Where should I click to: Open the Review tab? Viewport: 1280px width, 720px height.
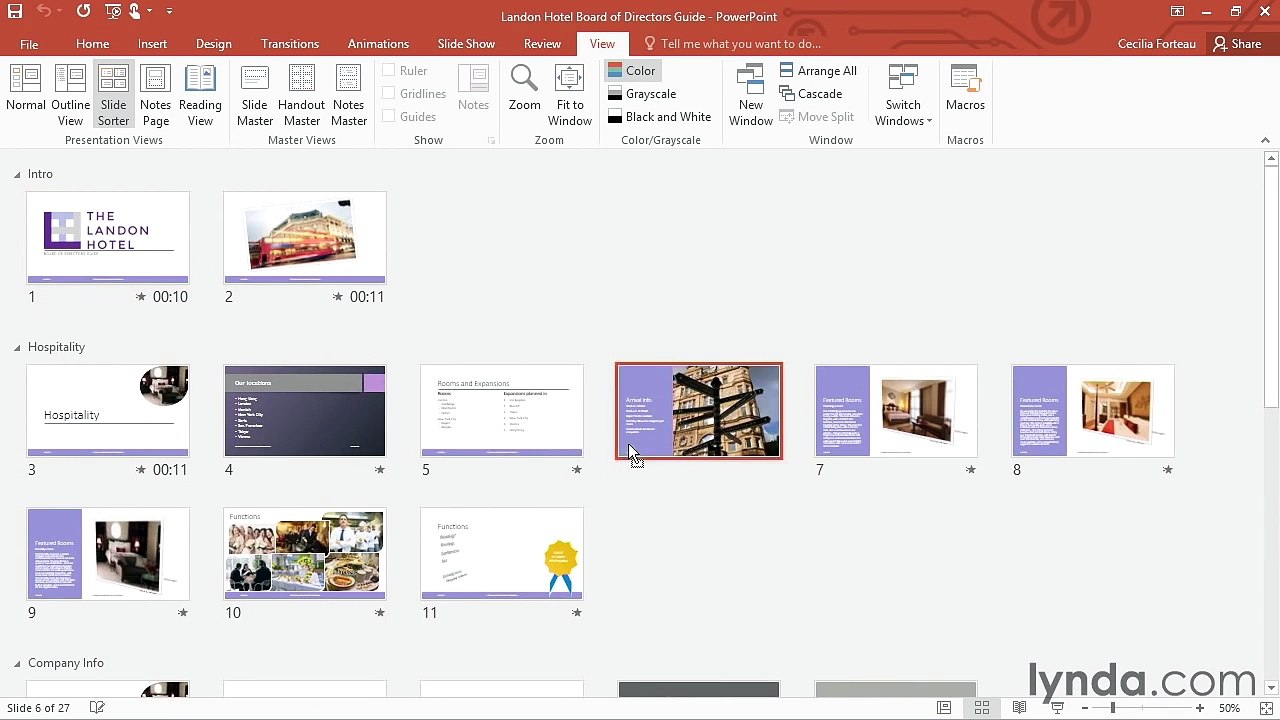(x=542, y=44)
